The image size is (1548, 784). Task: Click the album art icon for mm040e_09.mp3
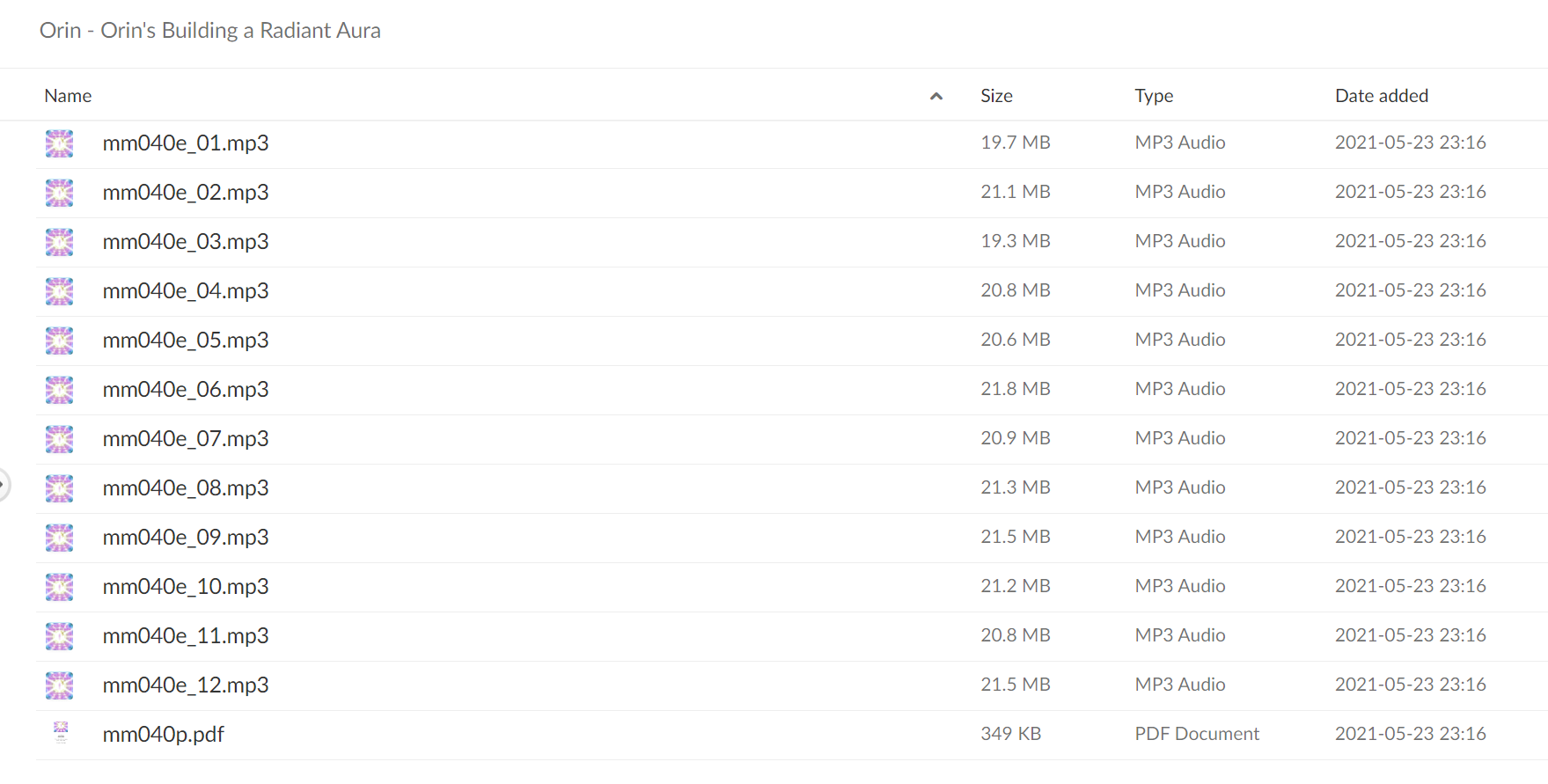(x=60, y=538)
